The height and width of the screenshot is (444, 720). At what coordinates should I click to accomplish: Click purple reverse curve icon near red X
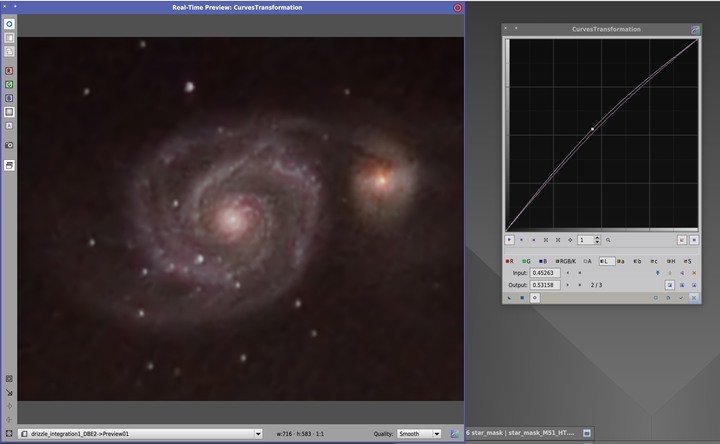pyautogui.click(x=682, y=273)
